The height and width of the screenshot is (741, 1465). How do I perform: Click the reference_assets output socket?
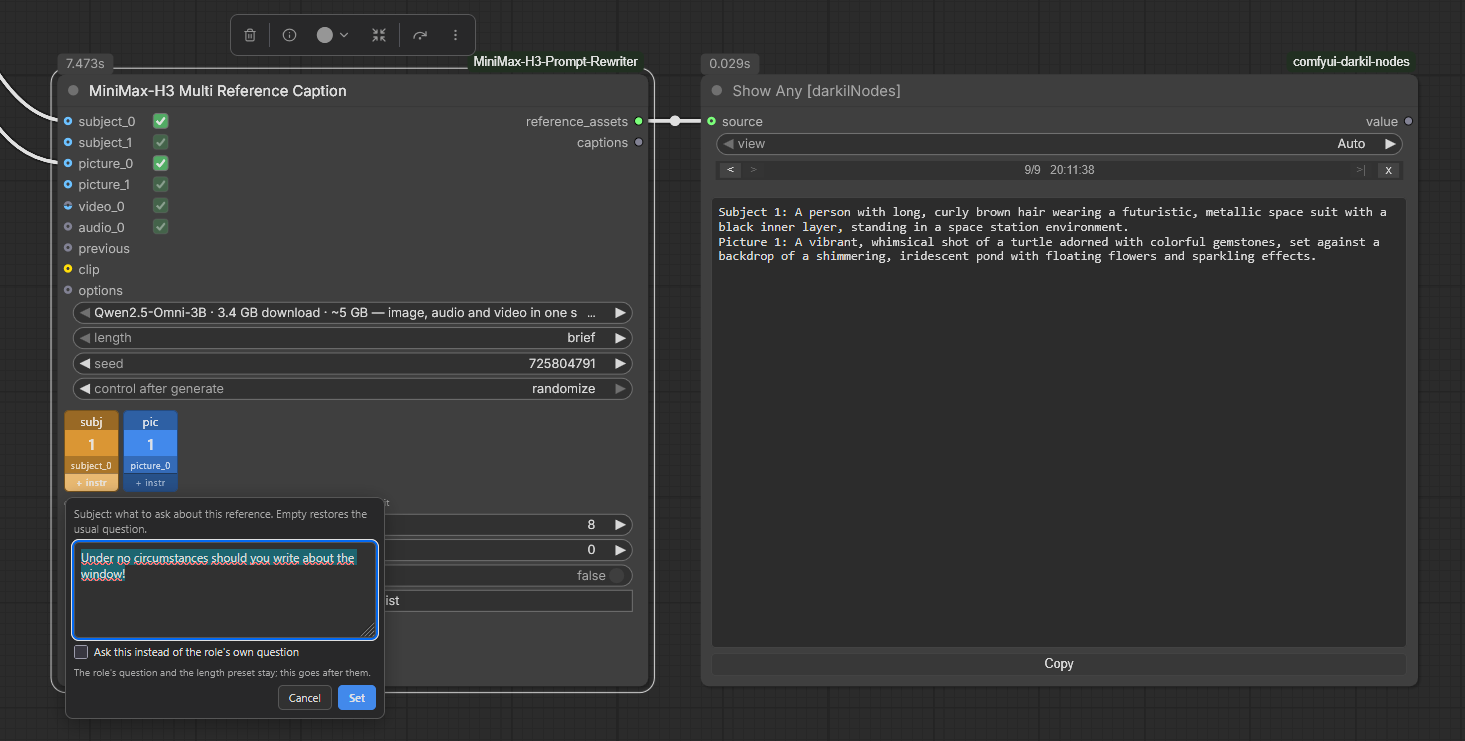pos(639,121)
